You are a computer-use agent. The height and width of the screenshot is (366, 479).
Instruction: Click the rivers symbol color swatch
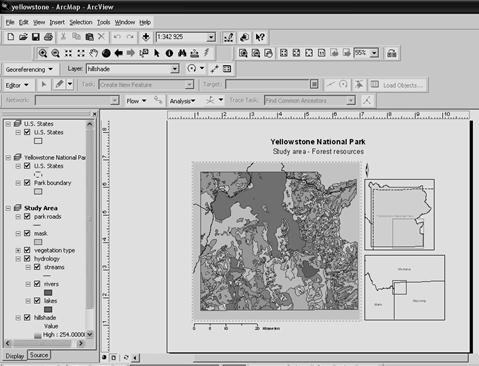(48, 293)
